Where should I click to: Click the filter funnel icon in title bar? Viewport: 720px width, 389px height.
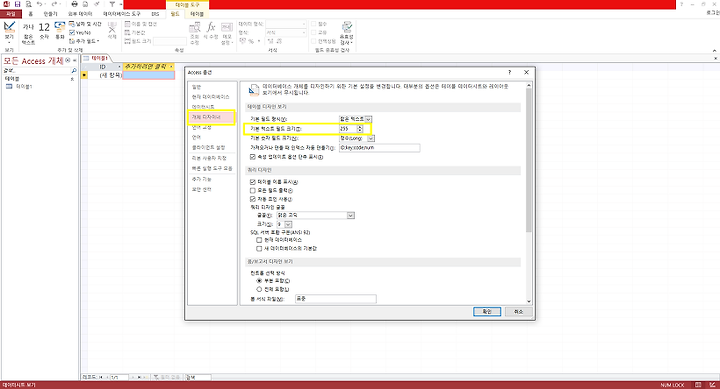[112, 4]
